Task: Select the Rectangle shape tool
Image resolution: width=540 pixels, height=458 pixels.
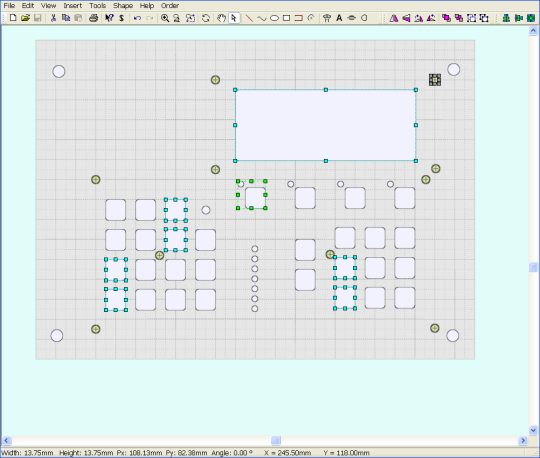Action: pyautogui.click(x=286, y=18)
